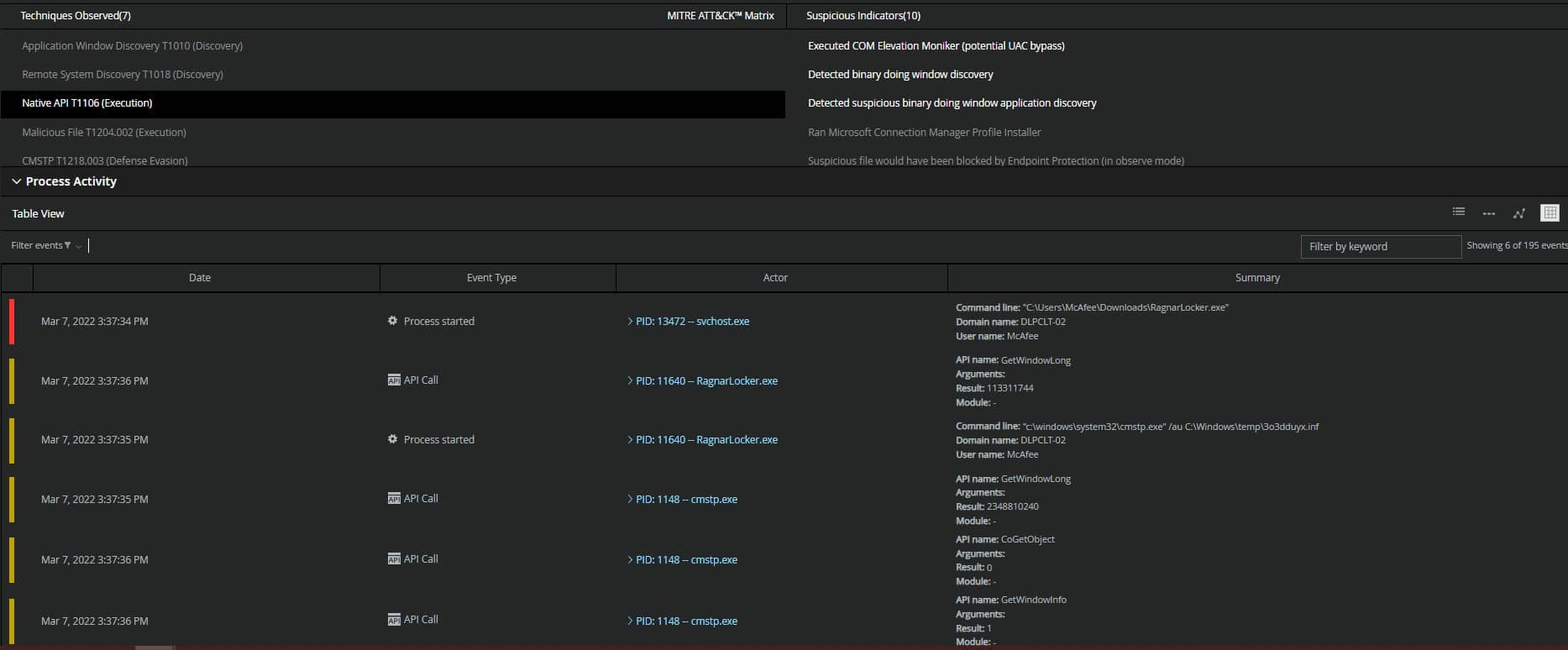1568x650 pixels.
Task: Click API icon in the 3:37:35 PM cmstp.exe row
Action: [x=394, y=499]
